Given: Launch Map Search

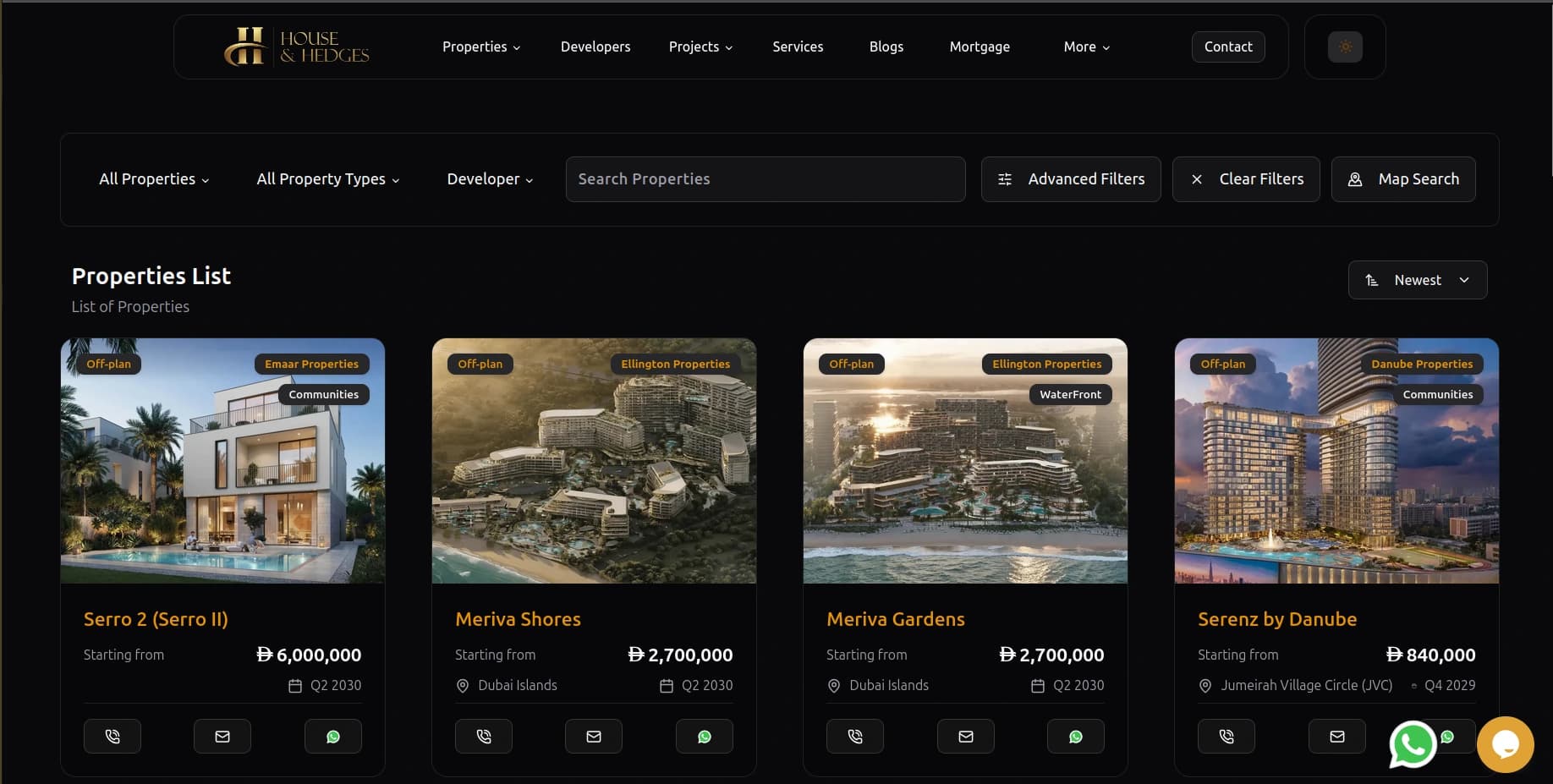Looking at the screenshot, I should [x=1403, y=178].
